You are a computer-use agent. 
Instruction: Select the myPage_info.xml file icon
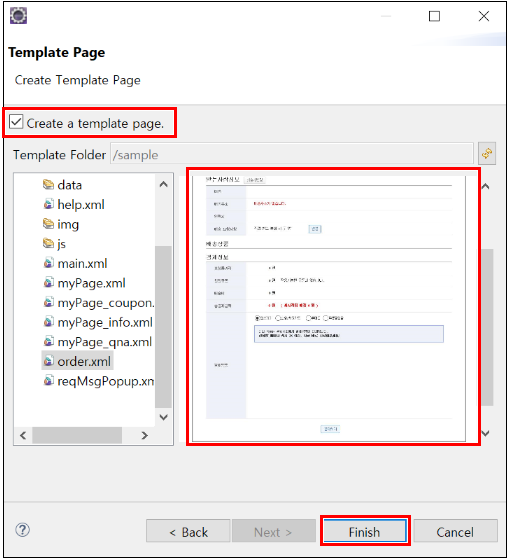48,322
